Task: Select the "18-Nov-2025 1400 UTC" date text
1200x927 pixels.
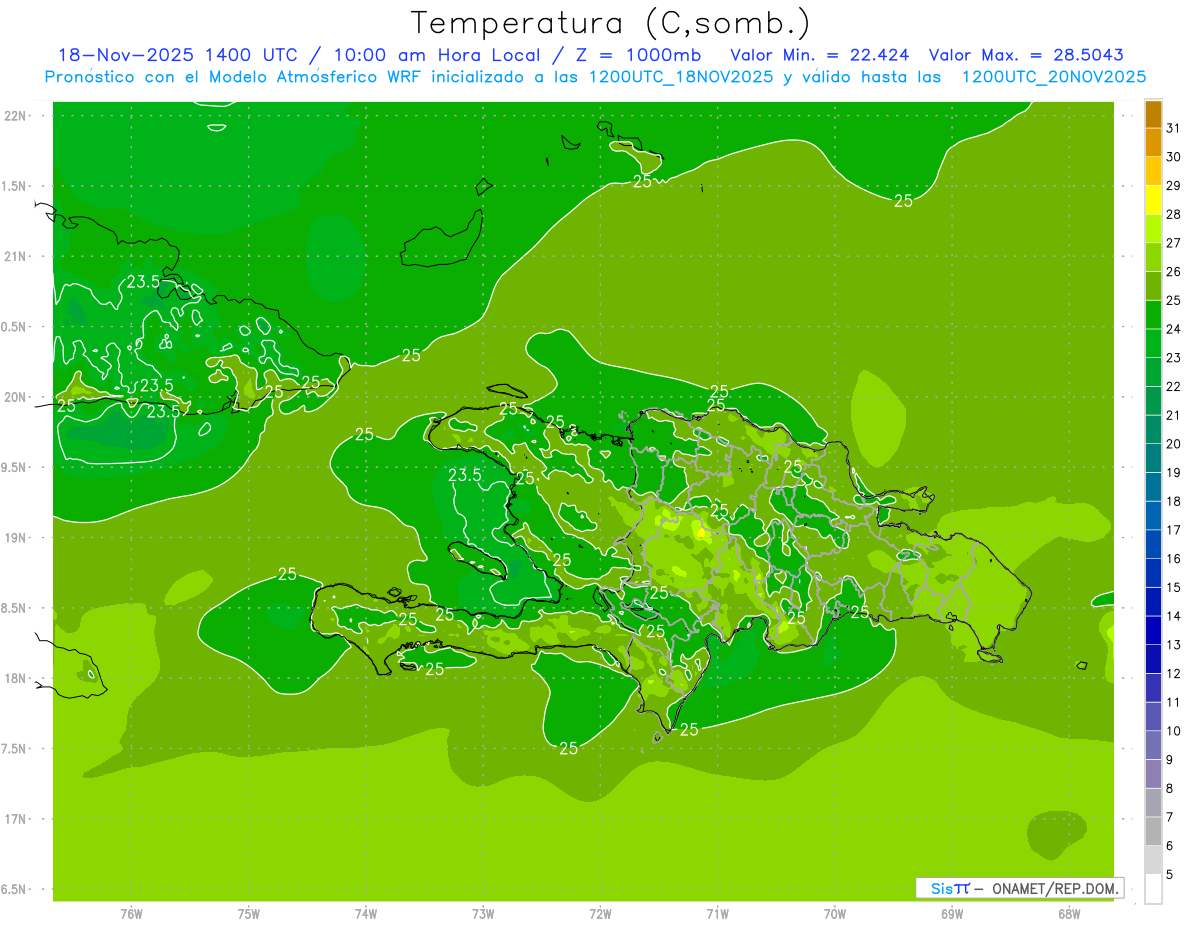Action: 177,55
